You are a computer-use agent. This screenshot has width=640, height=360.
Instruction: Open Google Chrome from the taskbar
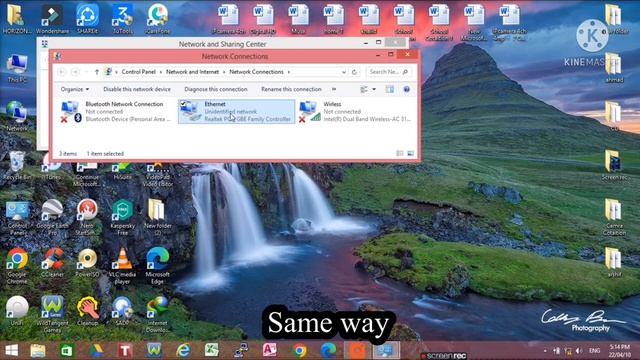coord(299,351)
